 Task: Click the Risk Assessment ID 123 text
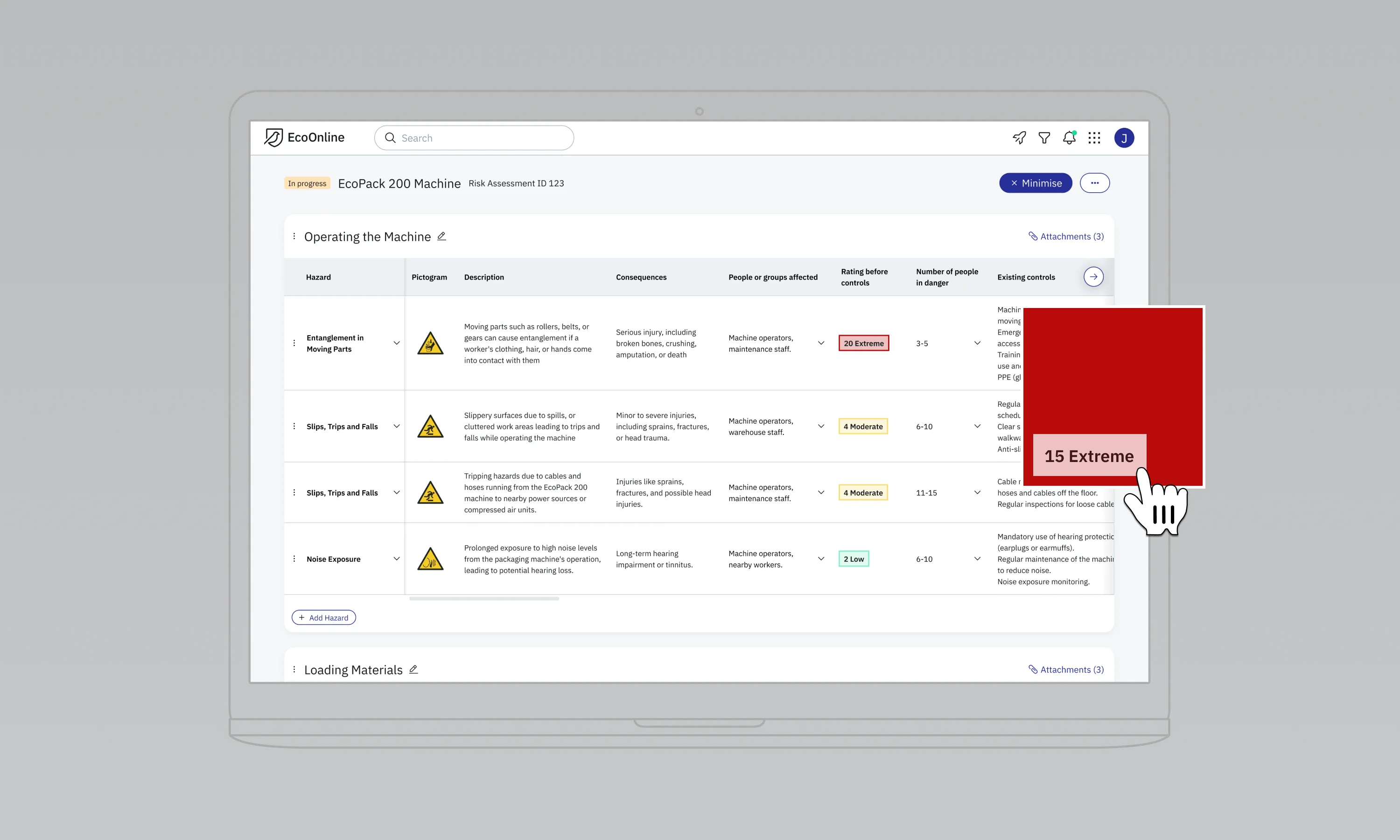[516, 183]
